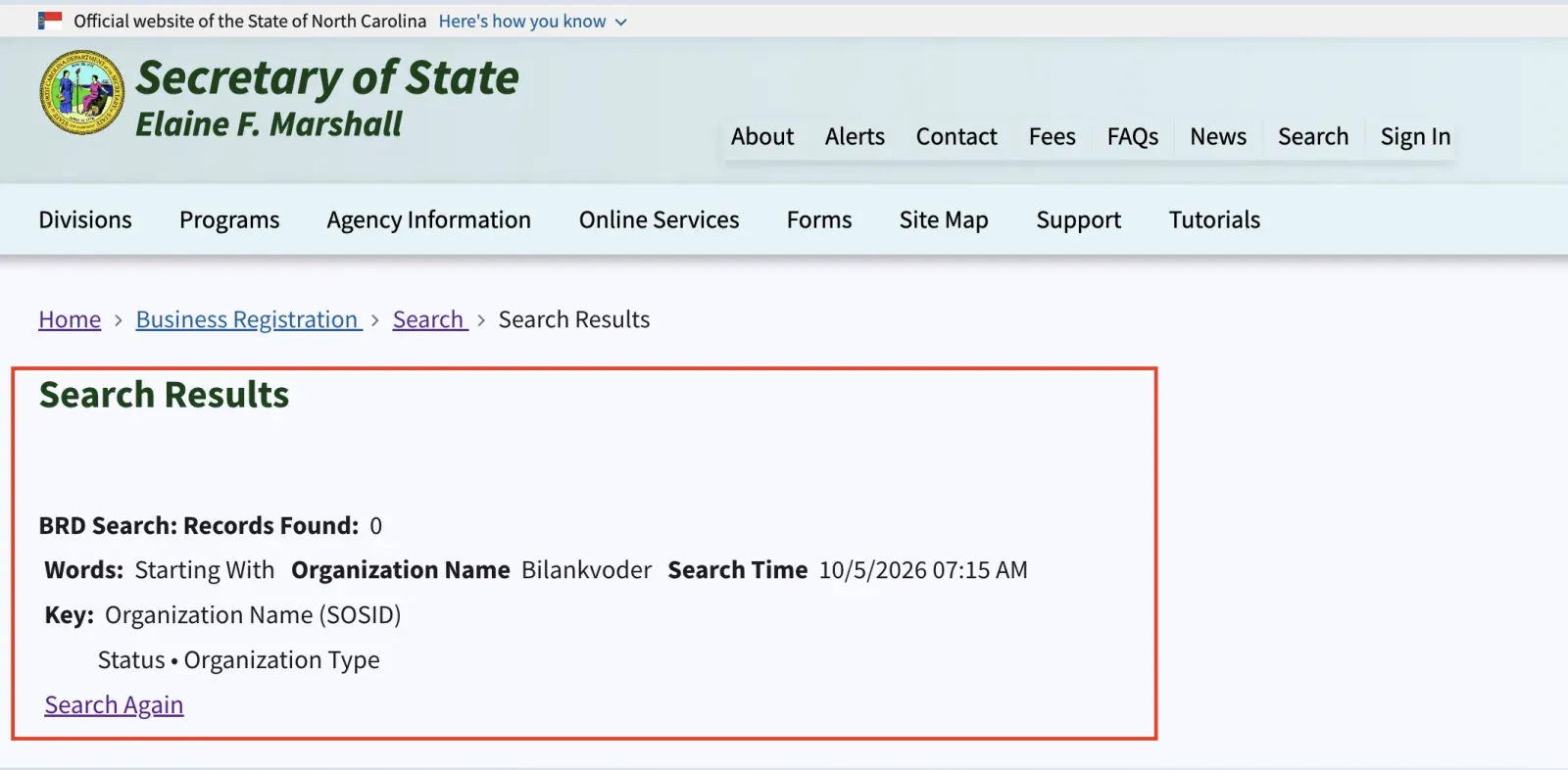This screenshot has height=770, width=1568.
Task: Click the "Organization Name (SOSID)" key text
Action: (x=253, y=615)
